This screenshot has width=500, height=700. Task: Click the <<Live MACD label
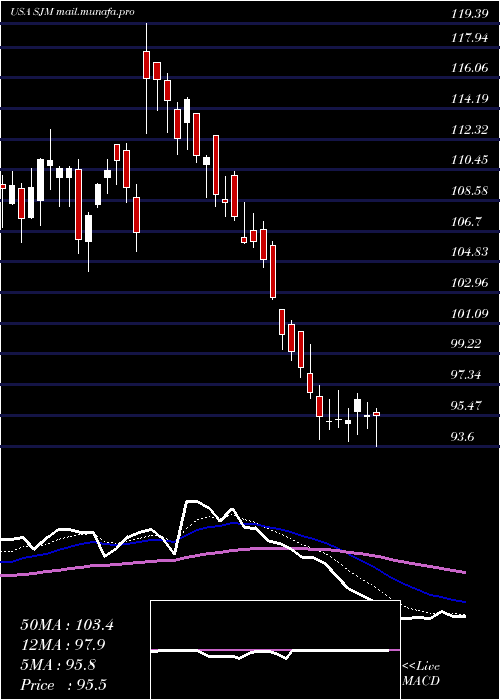point(421,674)
